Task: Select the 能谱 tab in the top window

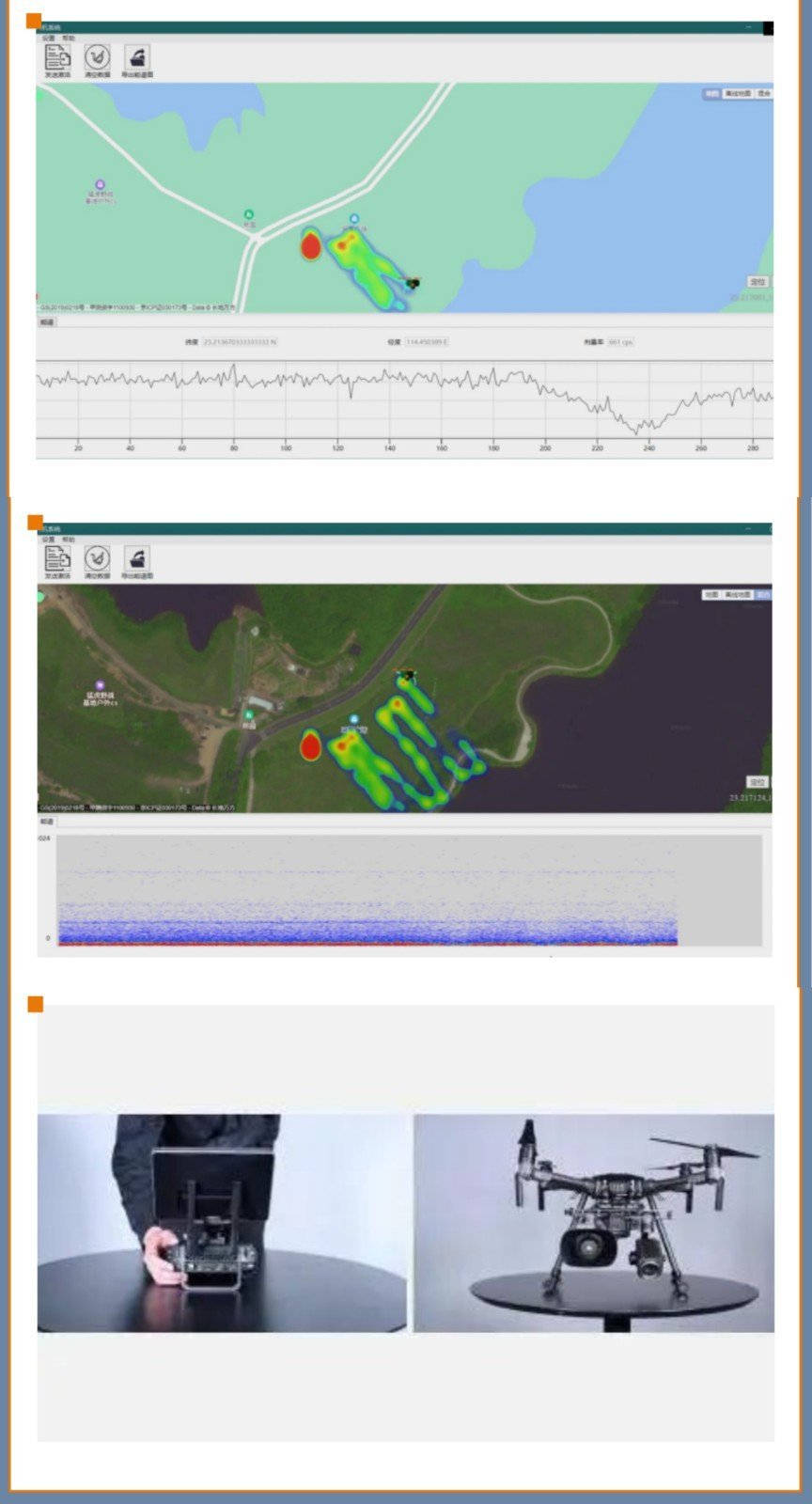Action: [x=47, y=321]
